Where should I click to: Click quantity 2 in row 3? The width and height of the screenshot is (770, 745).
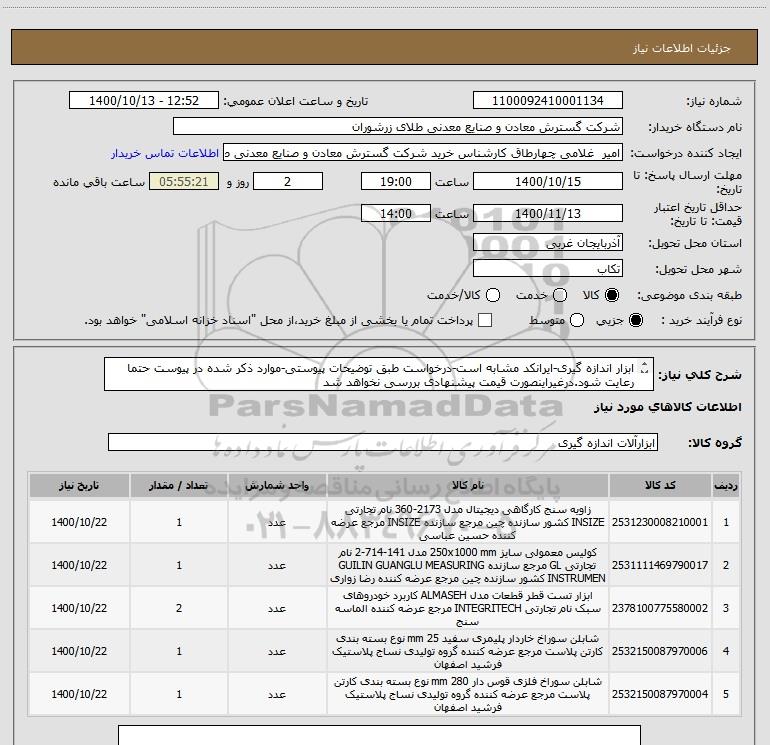(x=179, y=608)
